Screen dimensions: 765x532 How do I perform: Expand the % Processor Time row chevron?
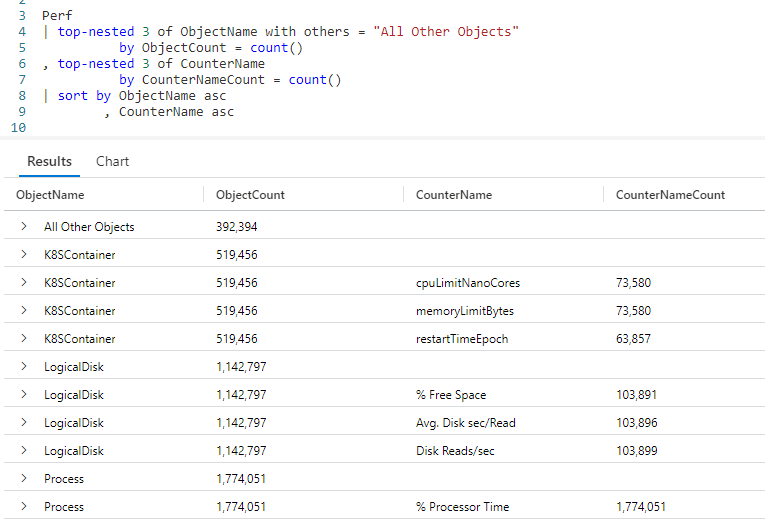[x=23, y=507]
